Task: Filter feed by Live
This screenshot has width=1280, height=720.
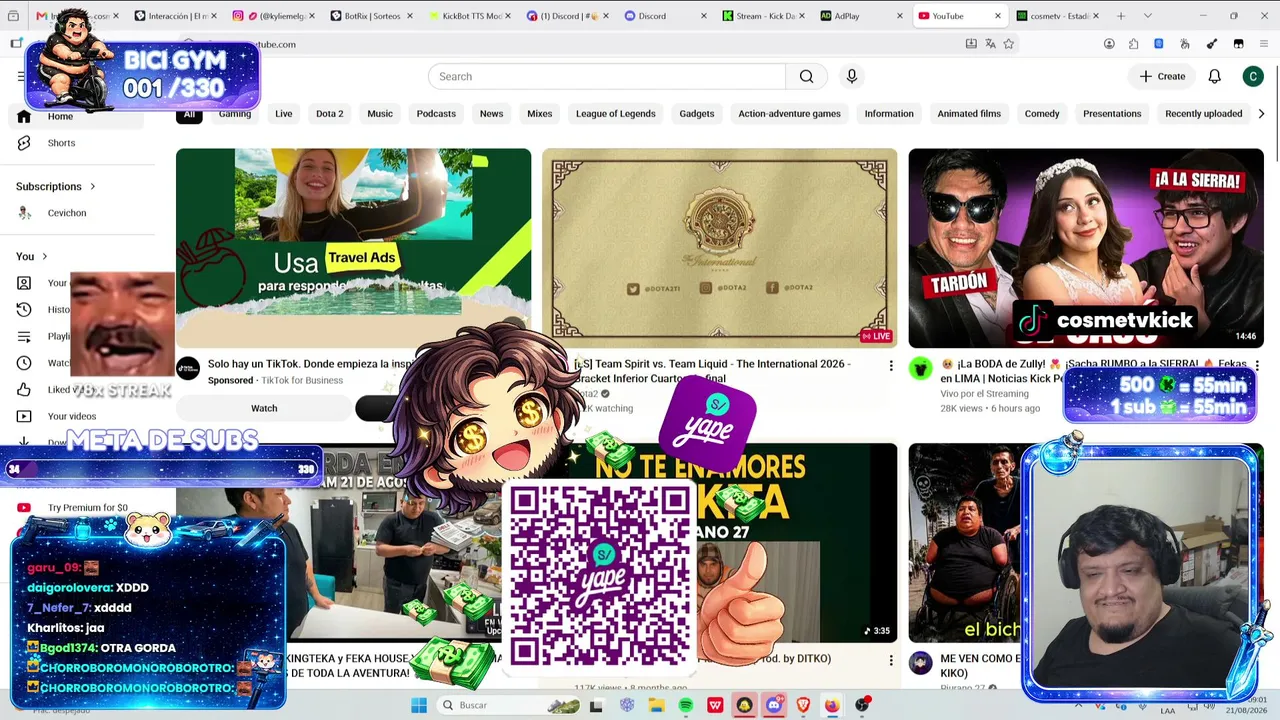Action: point(284,114)
